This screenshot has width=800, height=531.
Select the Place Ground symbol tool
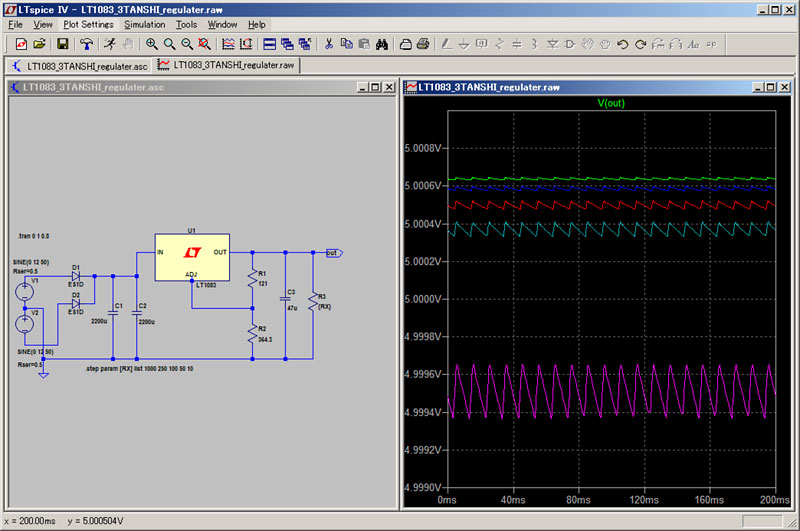tap(464, 44)
